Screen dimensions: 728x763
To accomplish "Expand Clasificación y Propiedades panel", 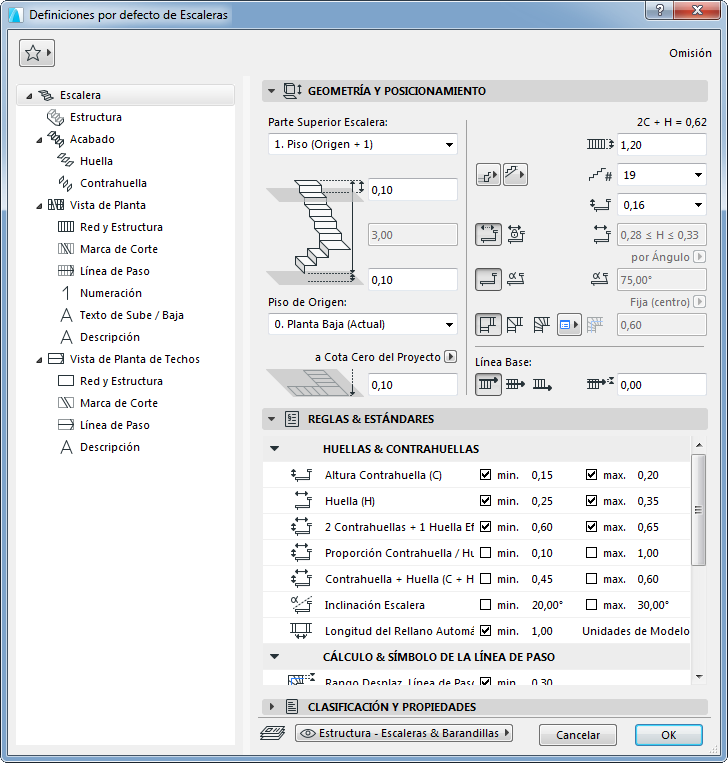I will pyautogui.click(x=272, y=707).
